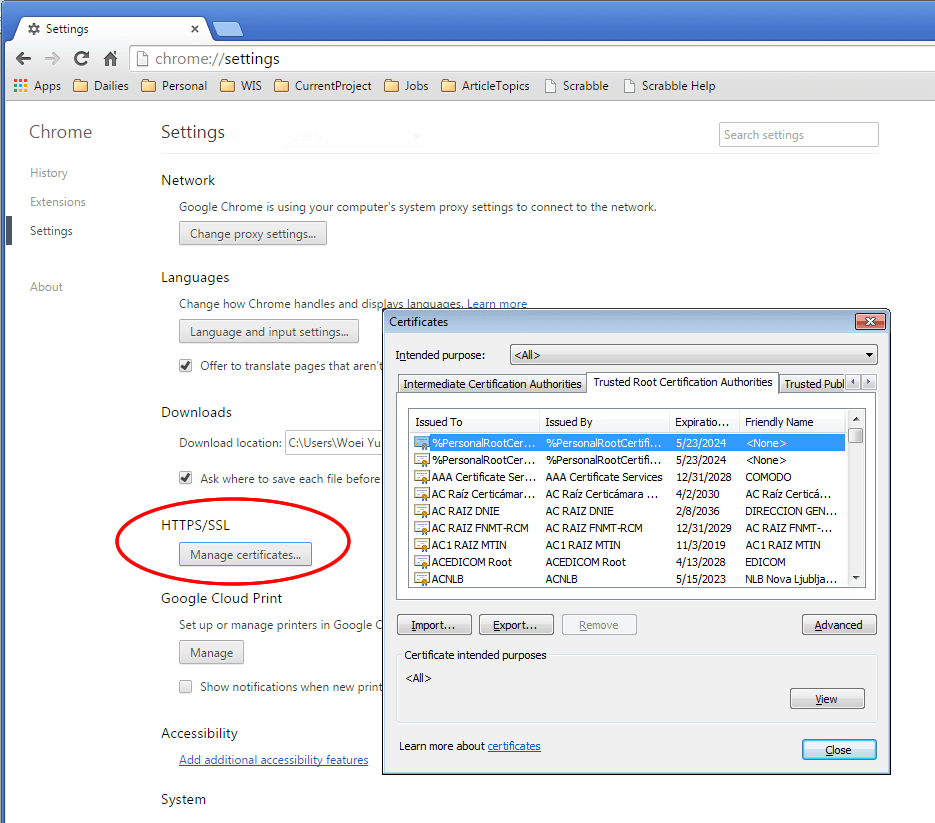Toggle Ask where to save each file checkbox
Viewport: 935px width, 823px height.
click(185, 478)
